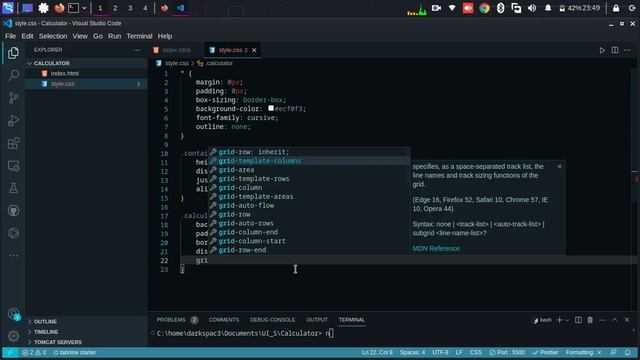
Task: Click Spaces: 4 indentation setting
Action: click(412, 352)
